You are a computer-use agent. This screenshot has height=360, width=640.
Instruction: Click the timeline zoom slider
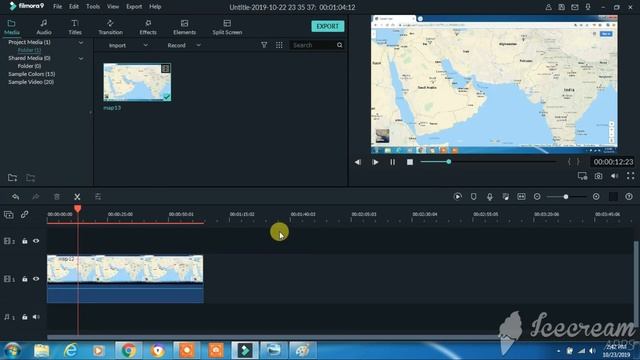point(567,197)
